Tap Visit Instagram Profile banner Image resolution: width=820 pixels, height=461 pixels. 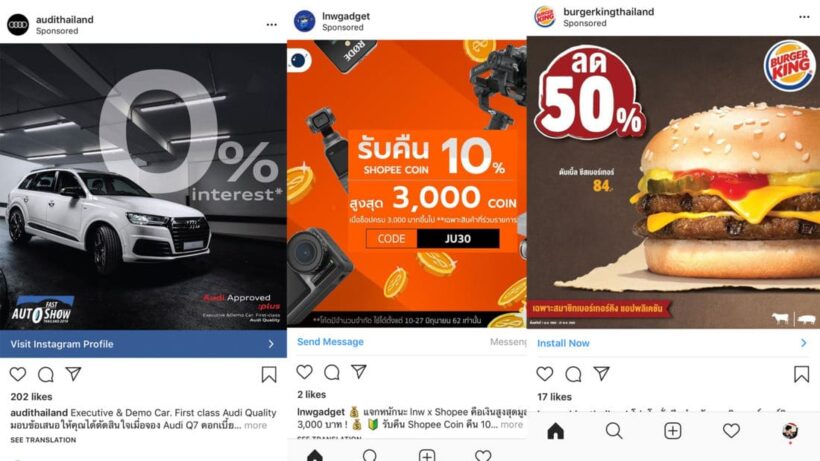pyautogui.click(x=143, y=344)
